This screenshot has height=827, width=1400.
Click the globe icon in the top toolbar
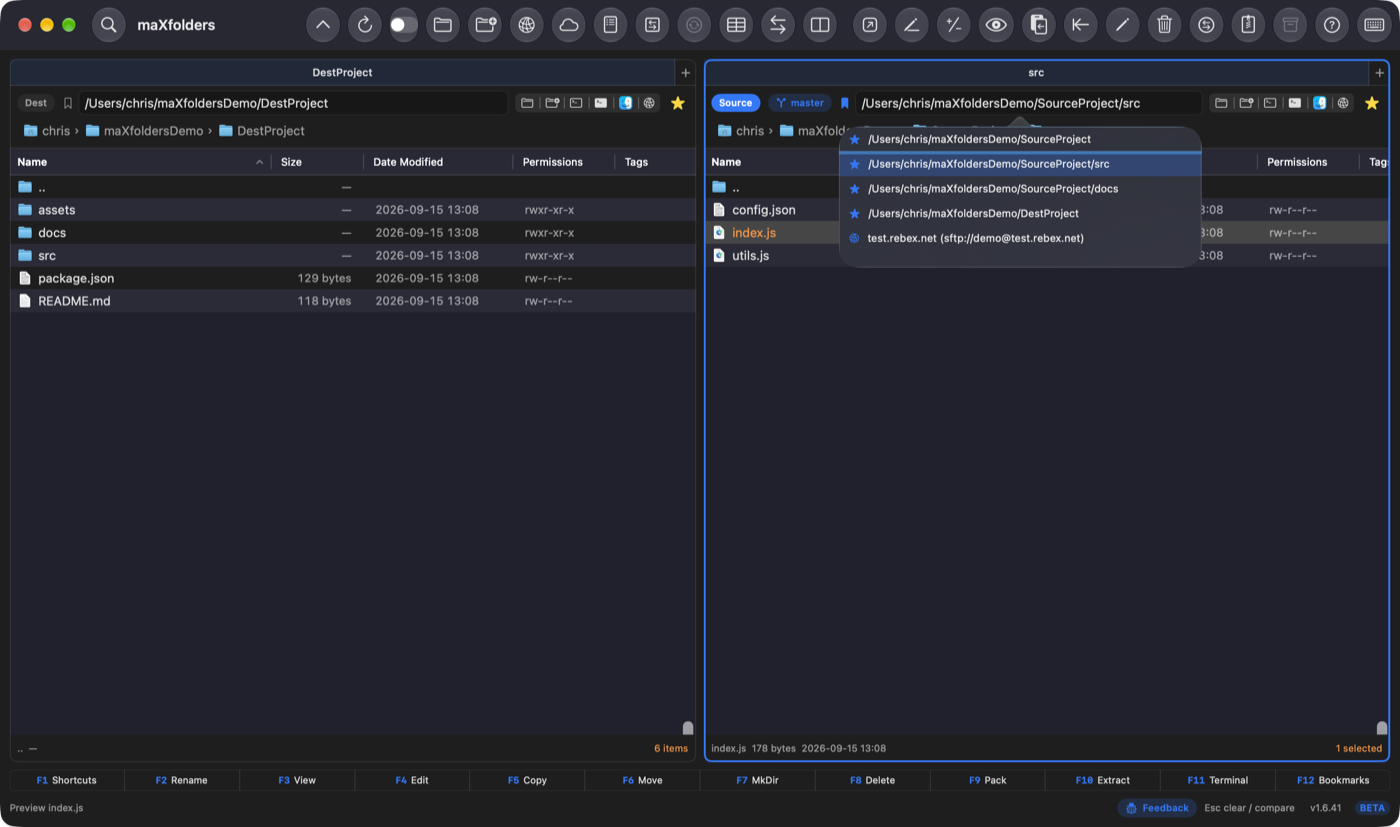pos(526,25)
